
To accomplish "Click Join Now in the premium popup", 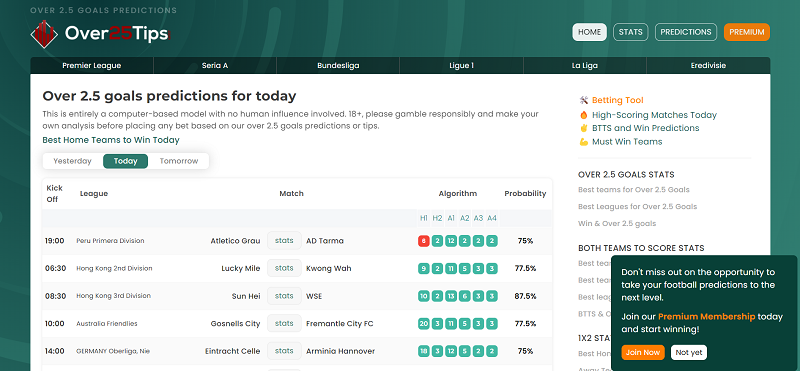I will tap(643, 352).
